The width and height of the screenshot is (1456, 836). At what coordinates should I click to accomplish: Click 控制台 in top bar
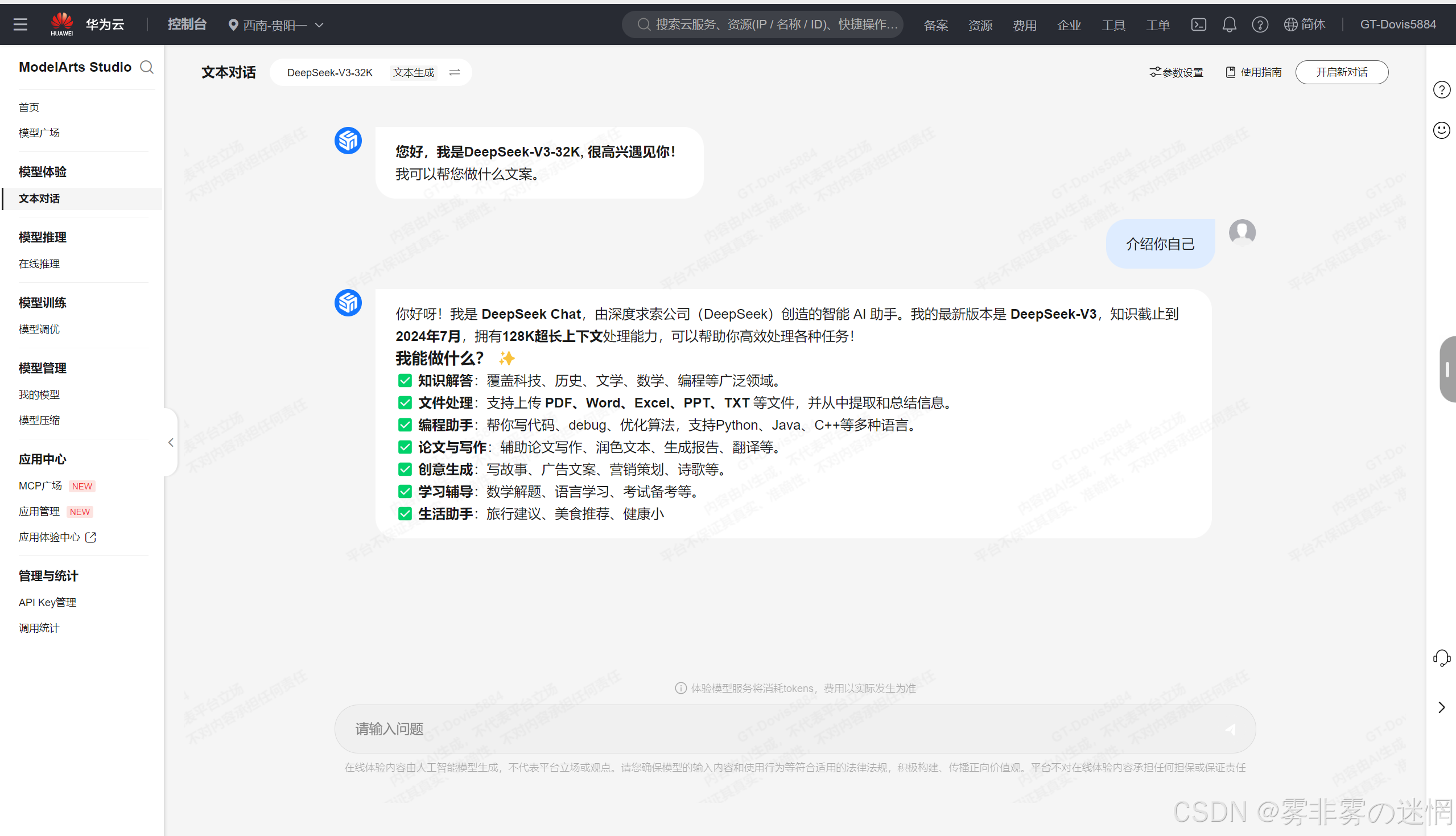tap(187, 24)
